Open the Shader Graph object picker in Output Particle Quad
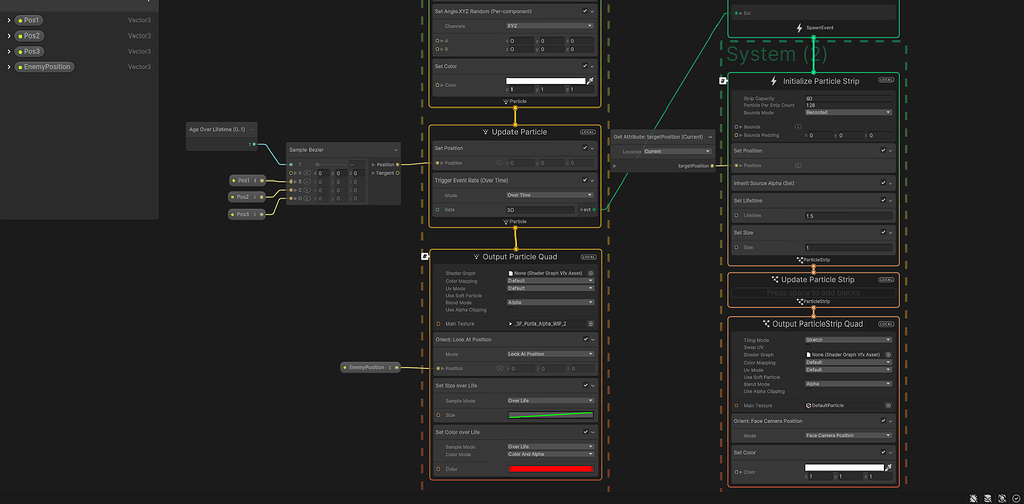 coord(590,274)
